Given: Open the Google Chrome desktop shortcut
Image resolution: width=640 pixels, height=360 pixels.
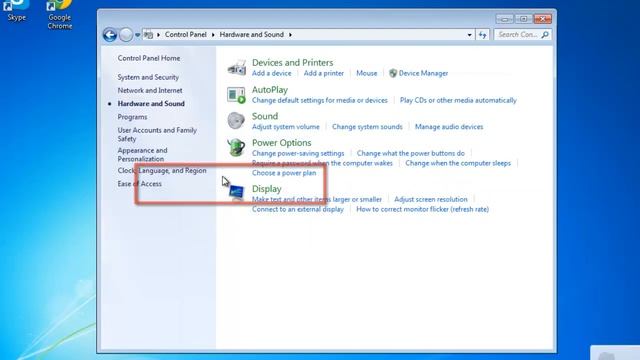Looking at the screenshot, I should point(60,15).
